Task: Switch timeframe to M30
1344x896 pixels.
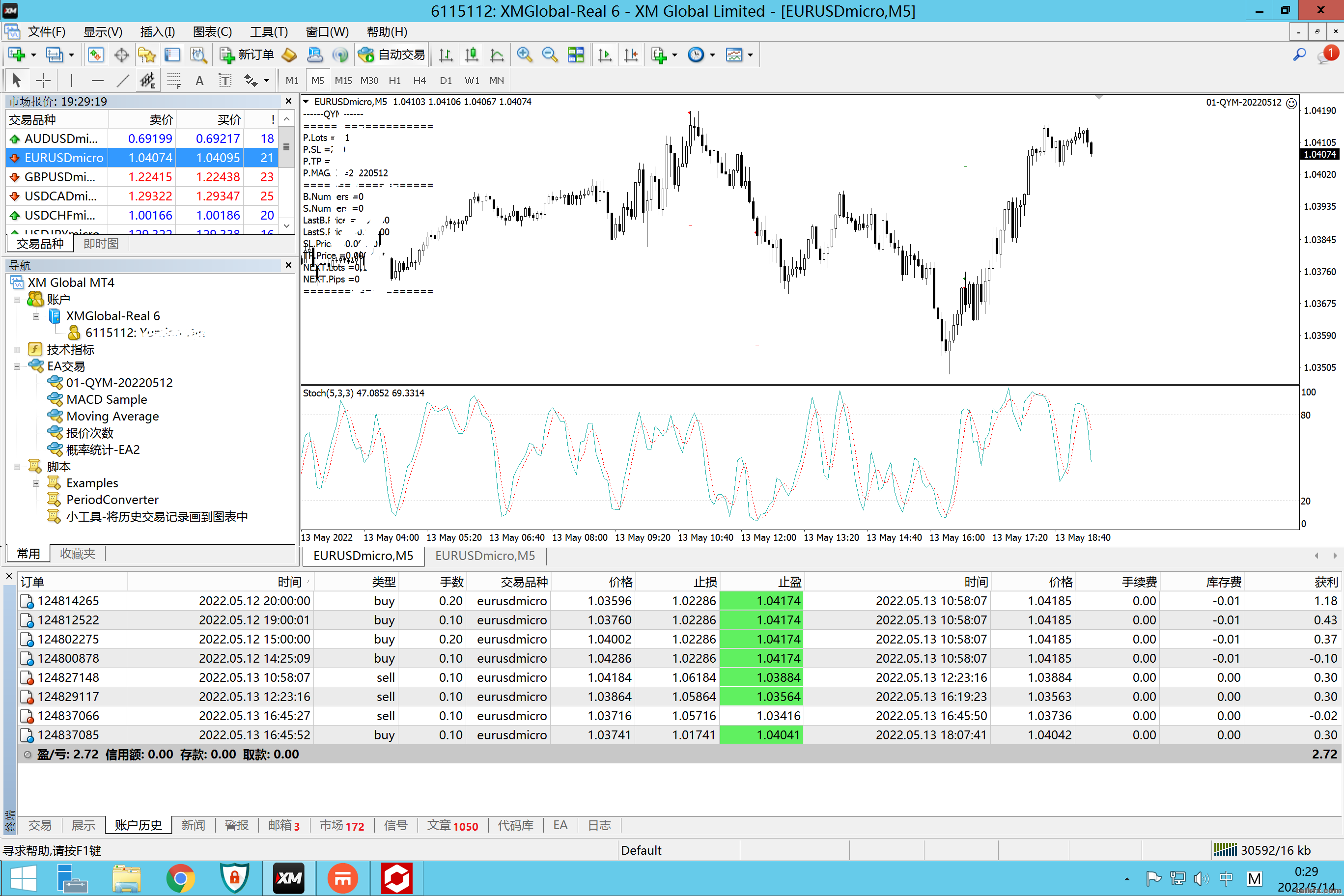Action: [x=369, y=81]
